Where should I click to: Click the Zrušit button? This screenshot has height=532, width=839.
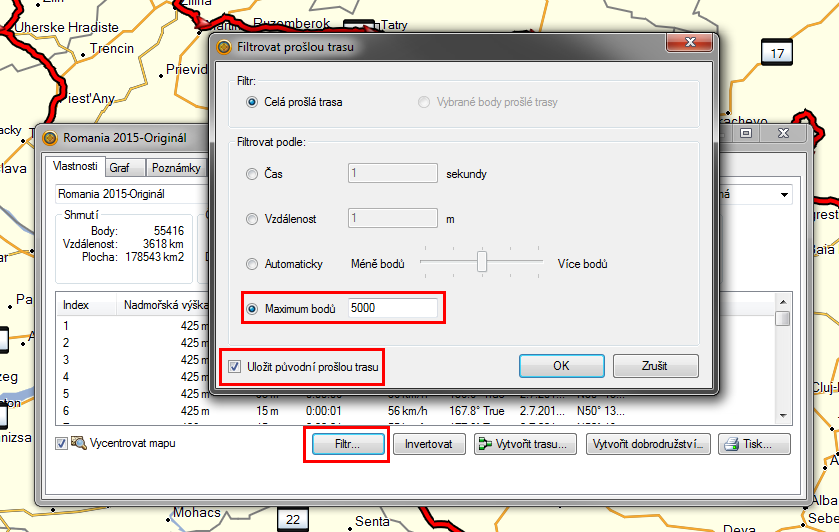pyautogui.click(x=655, y=366)
